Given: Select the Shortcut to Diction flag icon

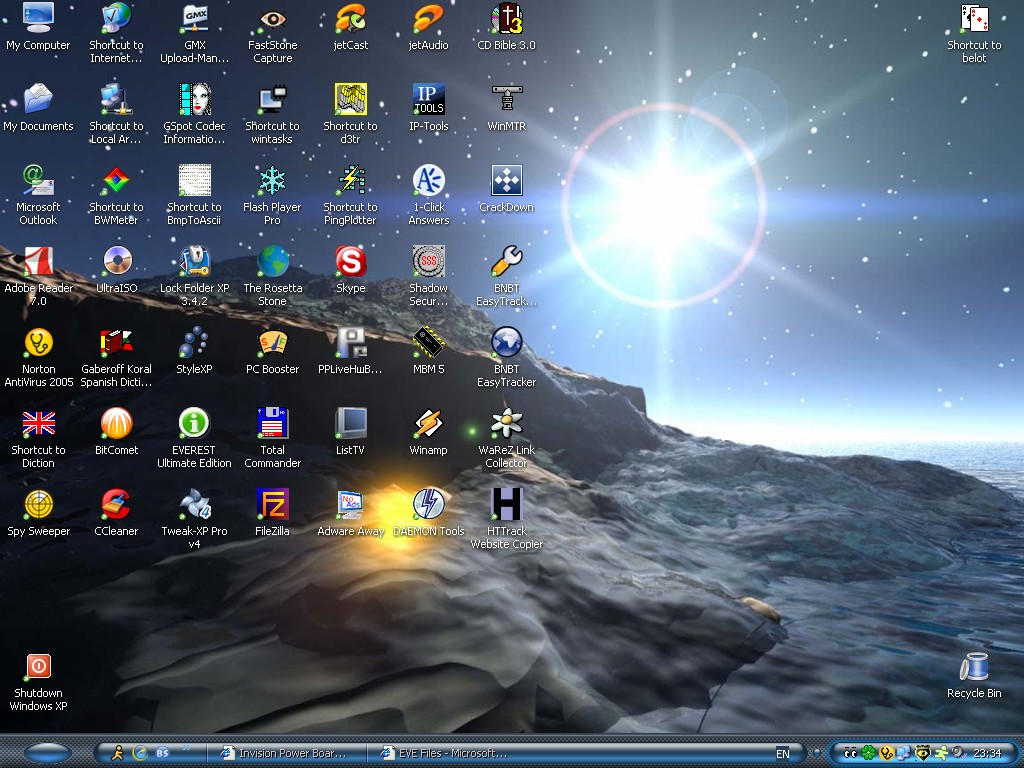Looking at the screenshot, I should pos(39,423).
